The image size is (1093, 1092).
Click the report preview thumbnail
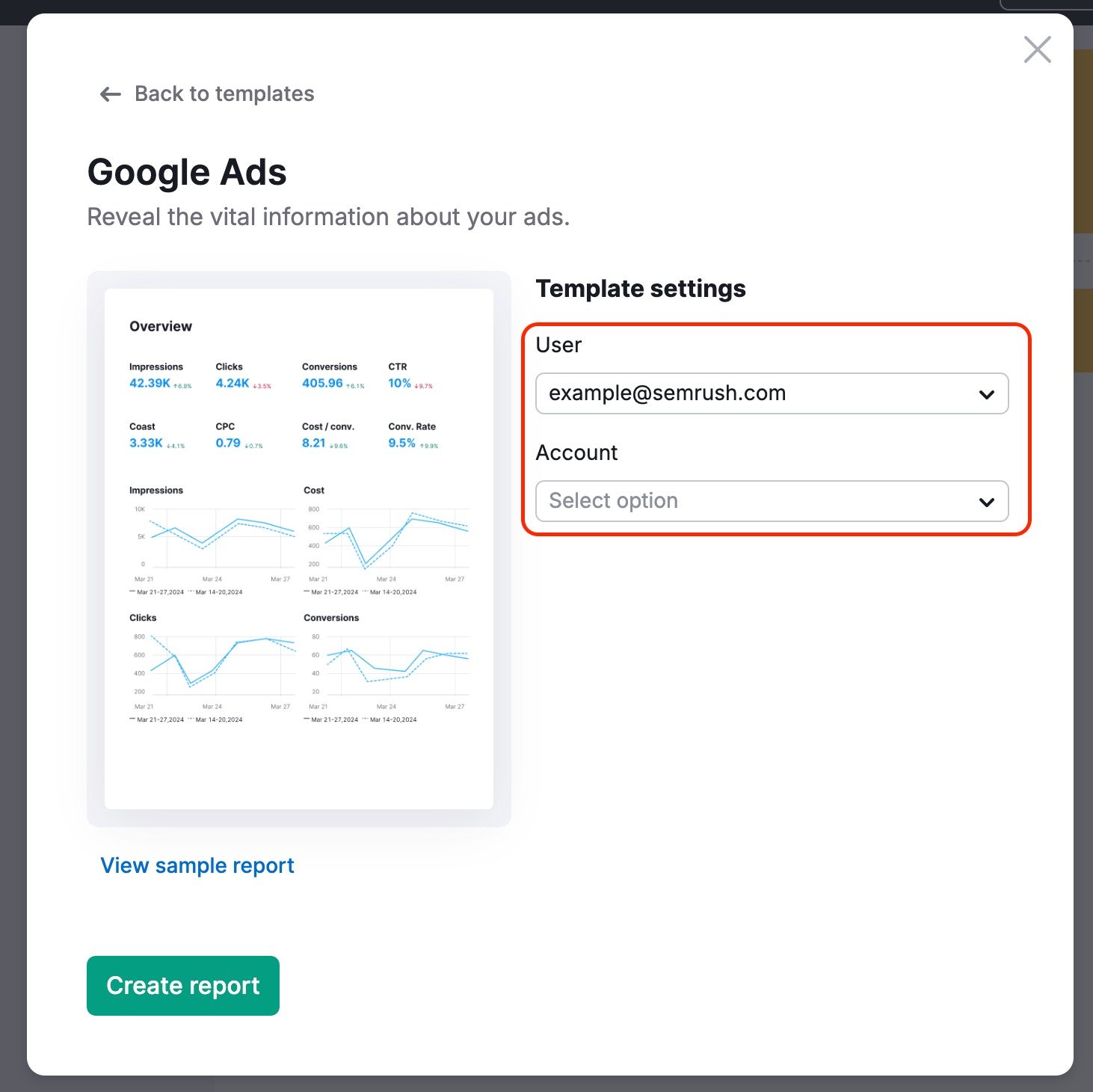(x=298, y=550)
